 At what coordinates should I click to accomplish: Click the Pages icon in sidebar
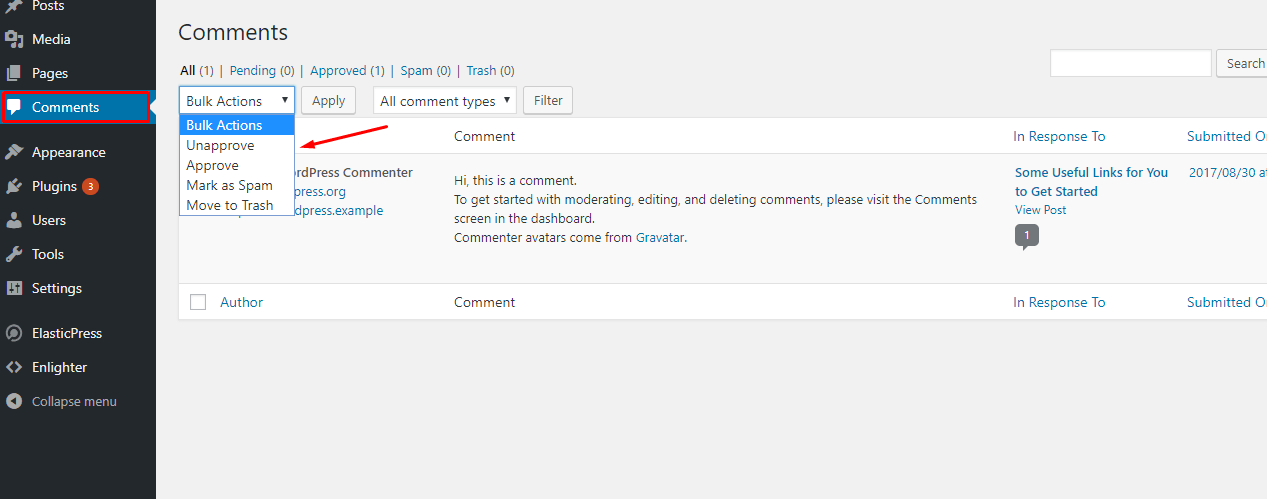(x=14, y=73)
